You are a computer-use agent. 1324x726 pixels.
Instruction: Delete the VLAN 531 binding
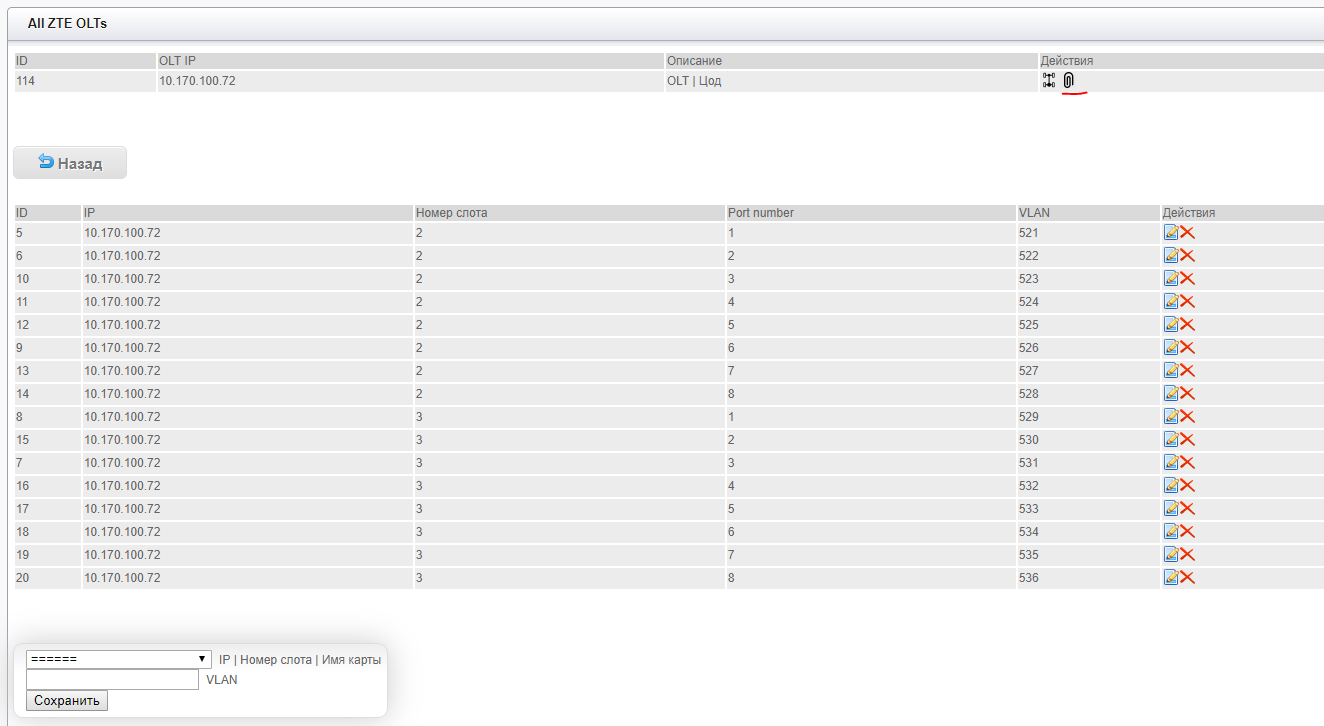(x=1188, y=462)
